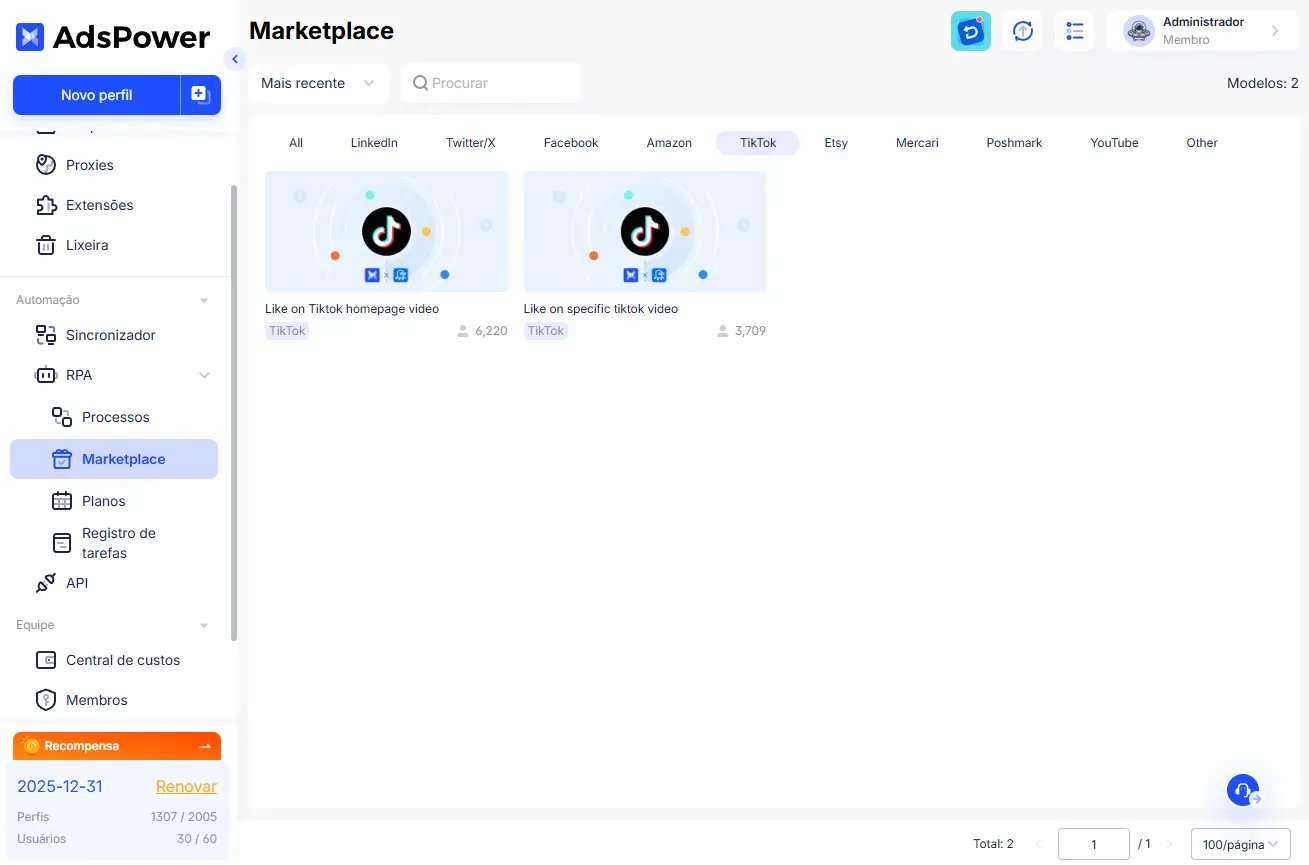Viewport: 1309px width, 865px height.
Task: Select the Facebook category tab
Action: tap(571, 143)
